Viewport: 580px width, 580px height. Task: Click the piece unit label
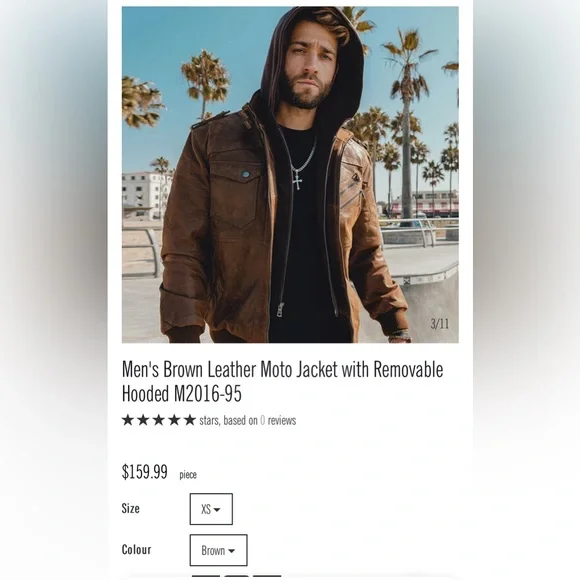(x=188, y=475)
